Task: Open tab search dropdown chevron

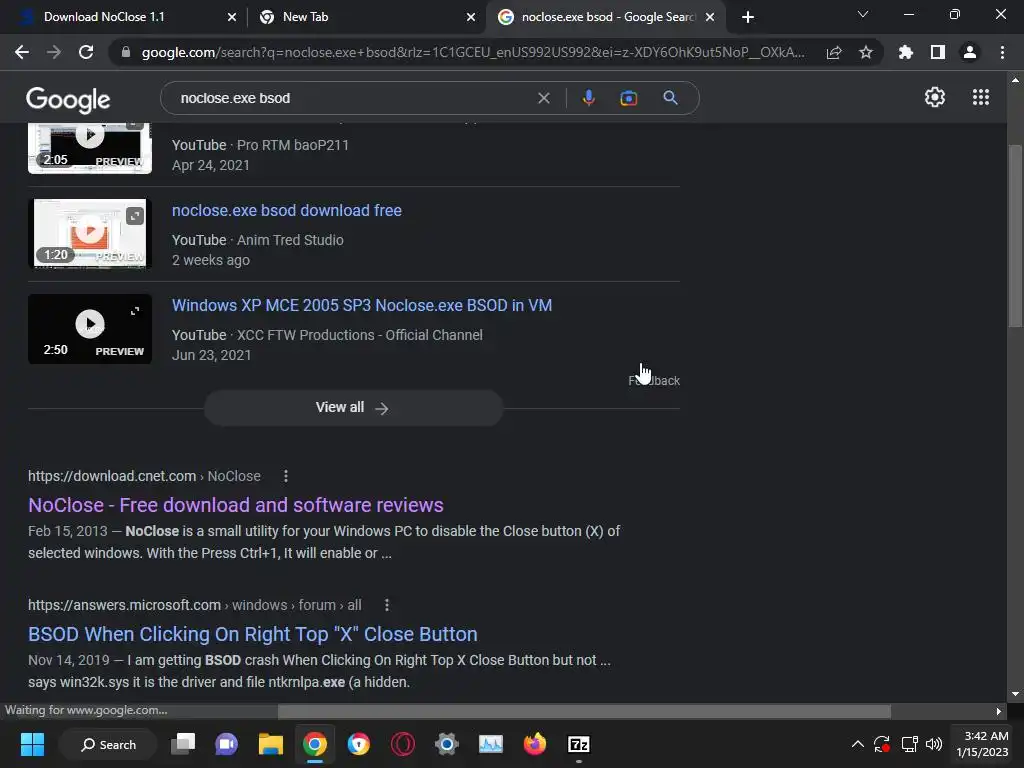Action: click(863, 14)
